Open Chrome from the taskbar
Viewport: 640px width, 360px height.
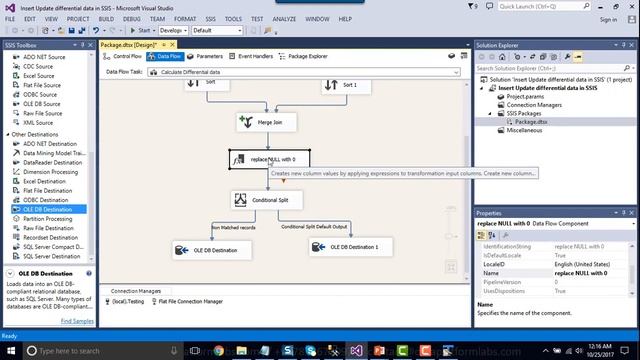tap(219, 351)
